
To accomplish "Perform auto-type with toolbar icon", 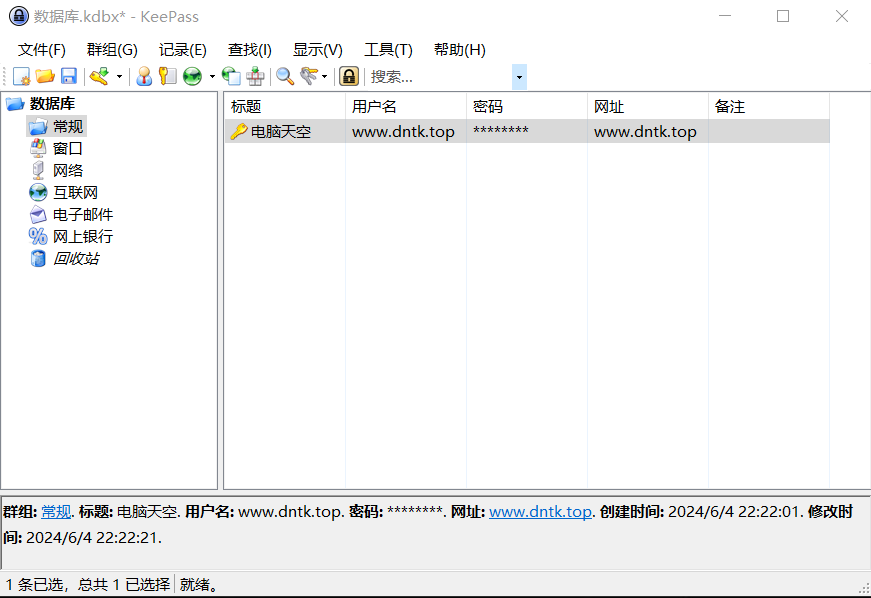I will click(255, 76).
